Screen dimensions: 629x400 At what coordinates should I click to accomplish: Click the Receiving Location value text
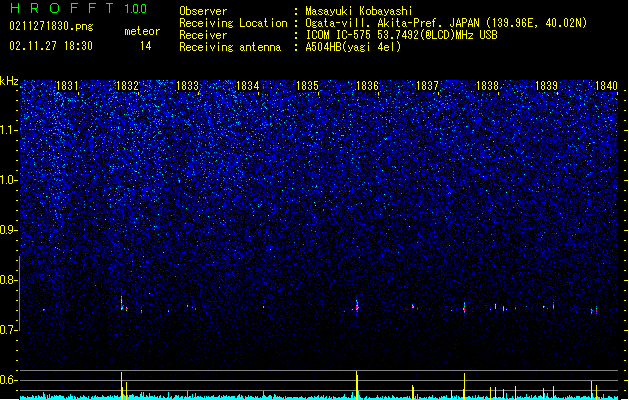click(x=446, y=23)
